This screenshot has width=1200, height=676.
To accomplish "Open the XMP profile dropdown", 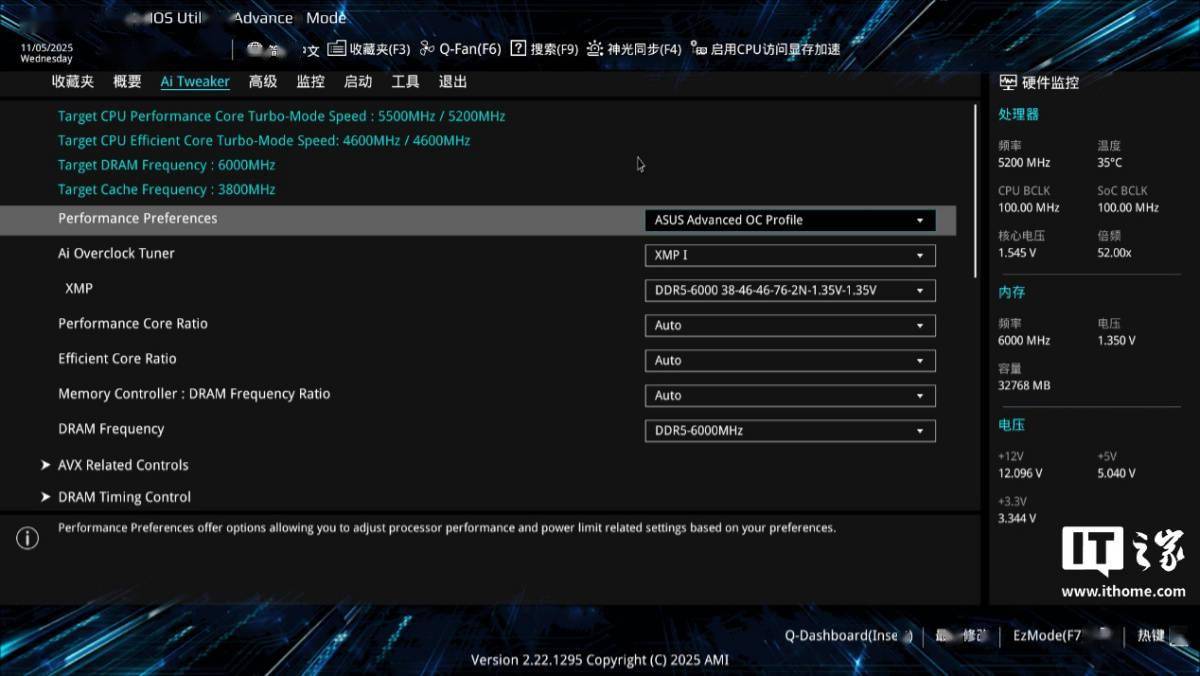I will pyautogui.click(x=790, y=290).
